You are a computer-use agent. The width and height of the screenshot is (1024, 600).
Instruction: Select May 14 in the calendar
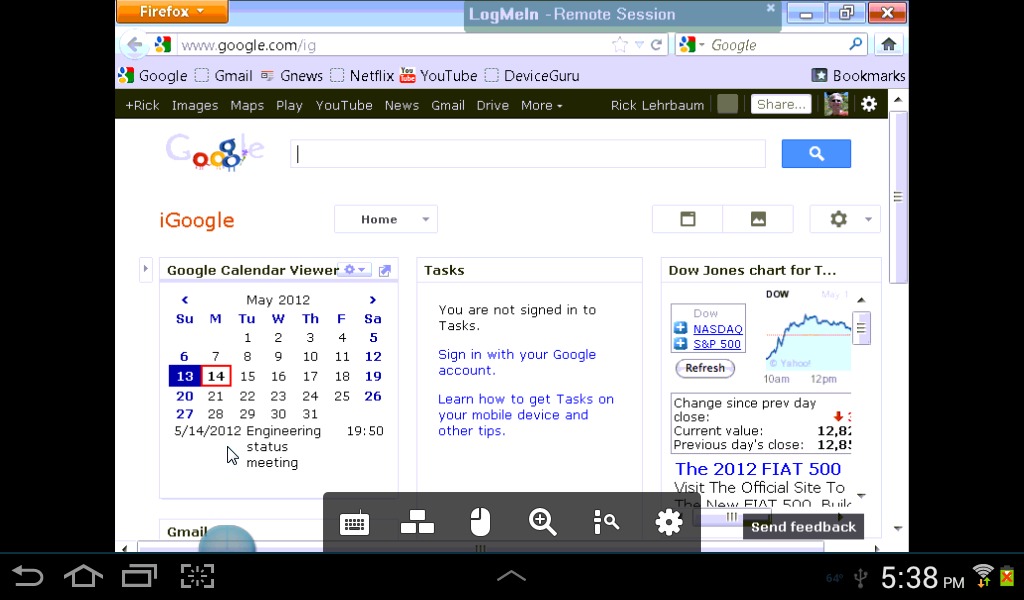coord(216,376)
